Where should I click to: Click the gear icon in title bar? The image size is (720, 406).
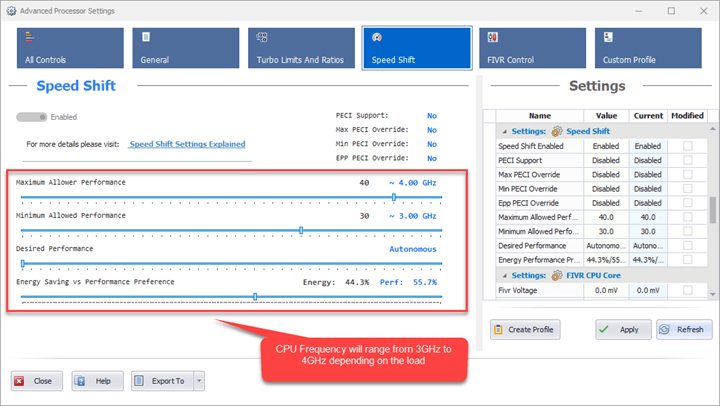coord(11,11)
